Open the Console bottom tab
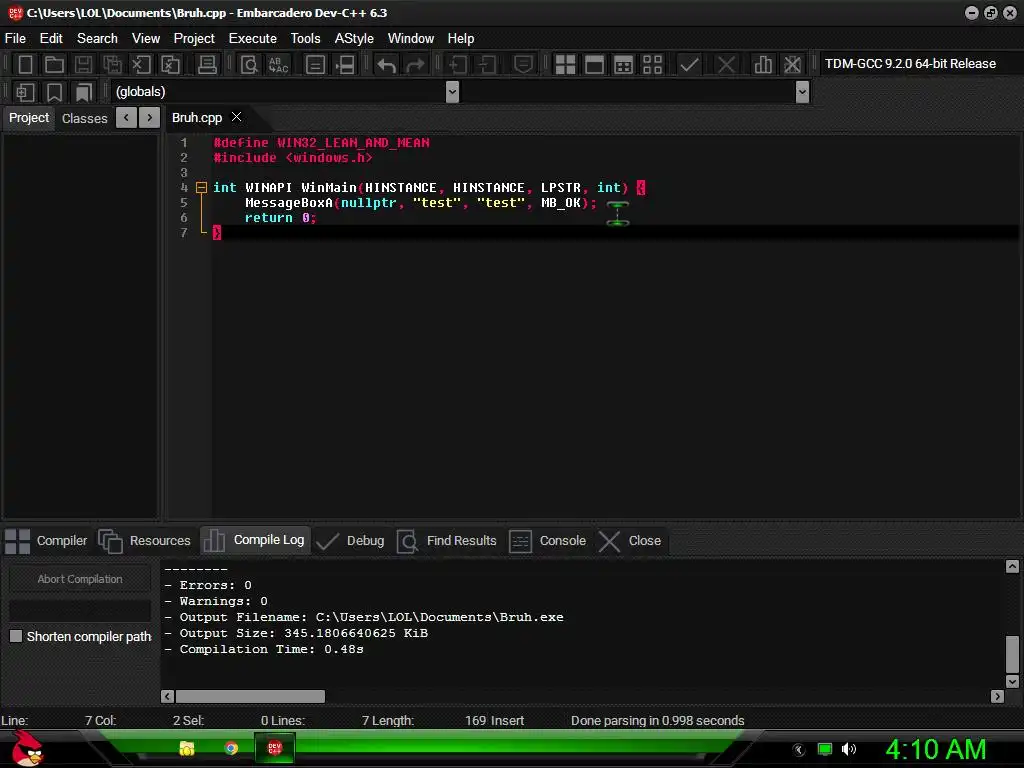 coord(547,541)
